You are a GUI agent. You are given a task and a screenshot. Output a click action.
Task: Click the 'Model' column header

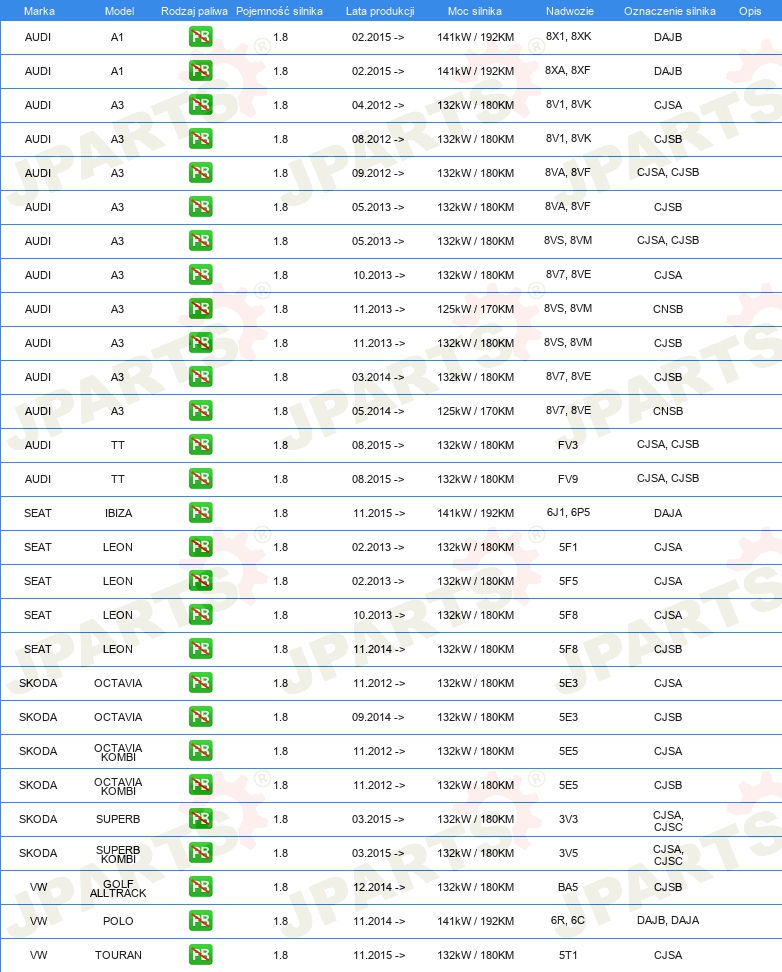[120, 11]
